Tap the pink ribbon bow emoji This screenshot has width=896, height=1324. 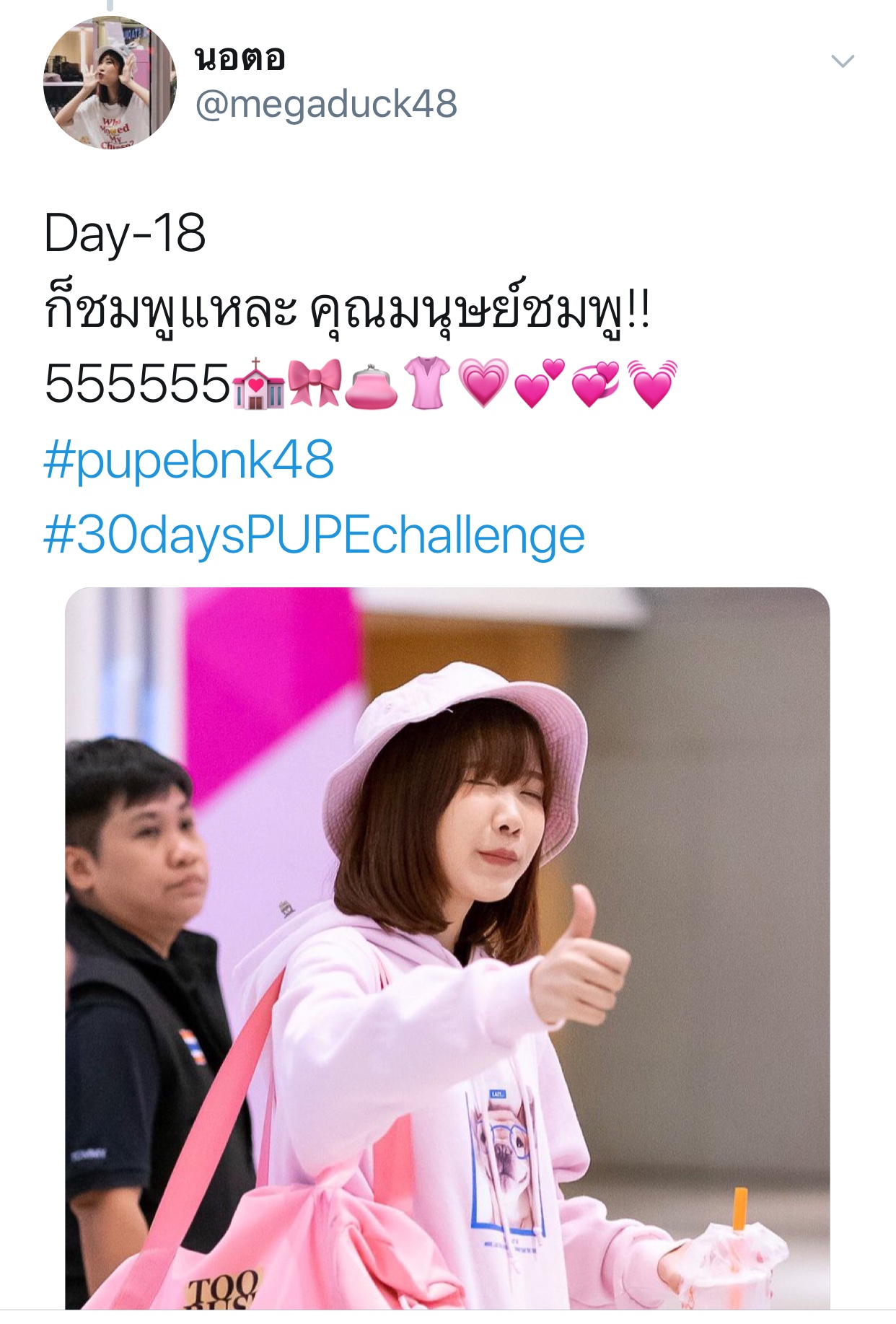315,384
